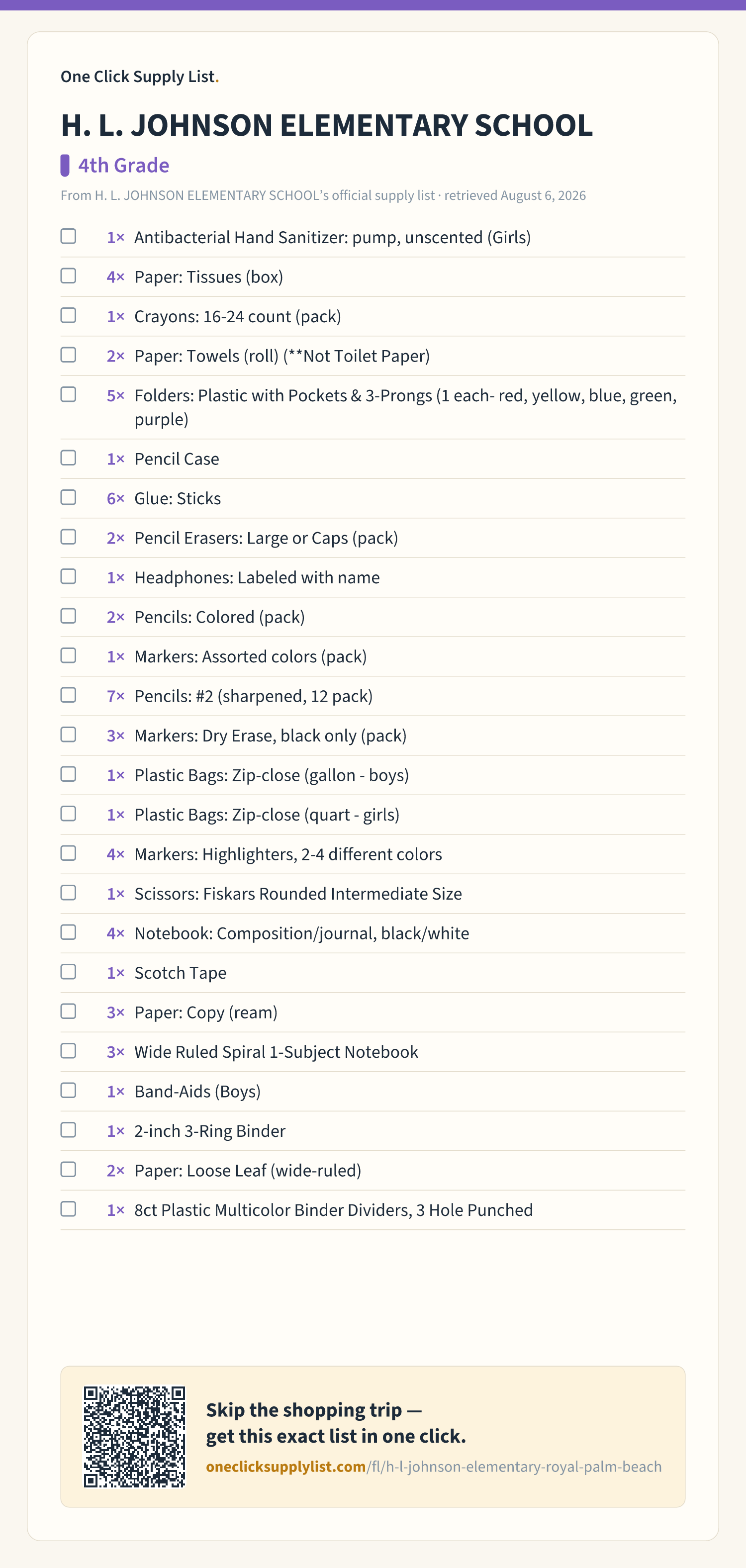Check the Scotch Tape checkbox
This screenshot has height=1568, width=746.
tap(68, 972)
